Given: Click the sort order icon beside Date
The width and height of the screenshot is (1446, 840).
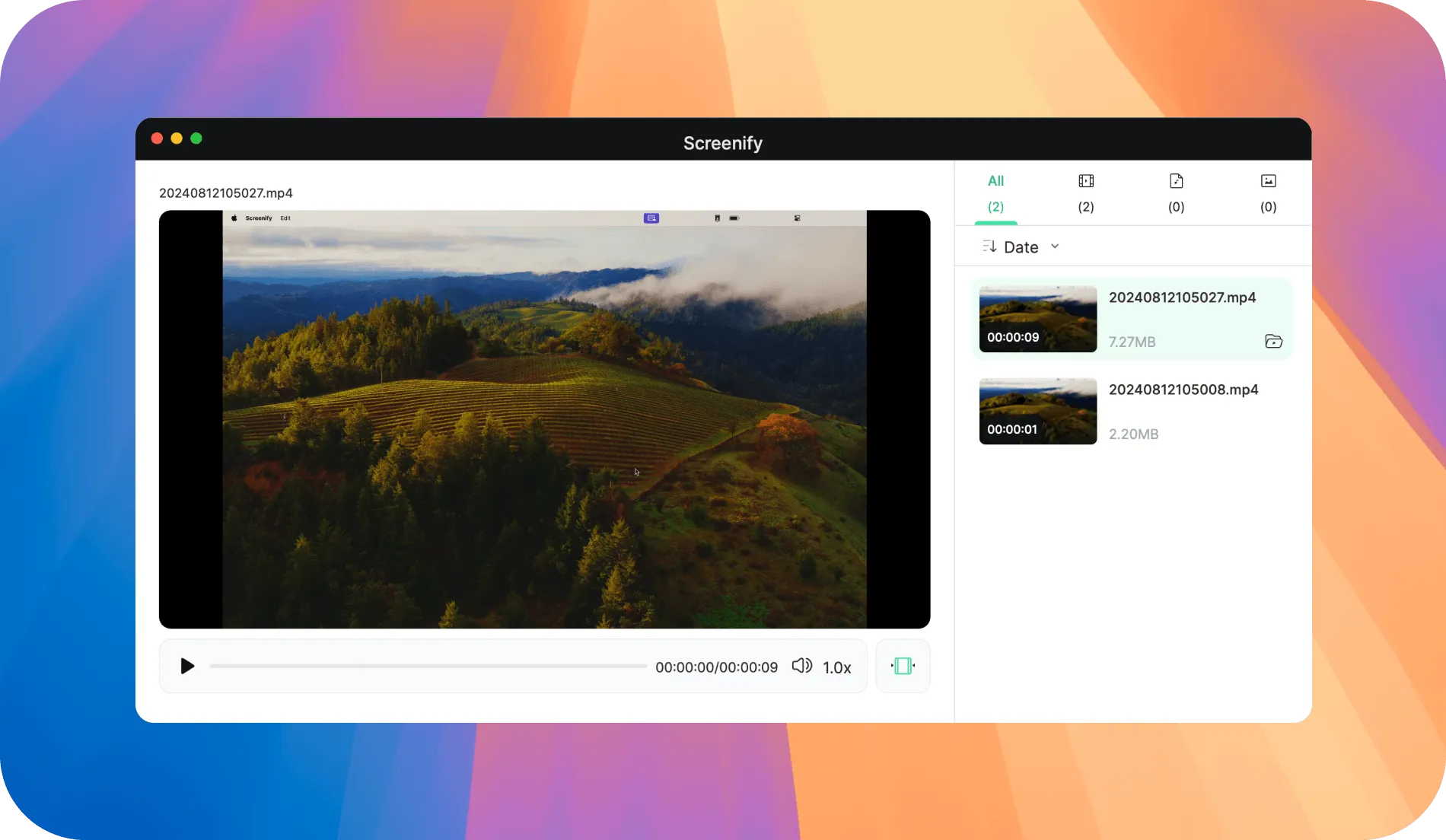Looking at the screenshot, I should [989, 247].
